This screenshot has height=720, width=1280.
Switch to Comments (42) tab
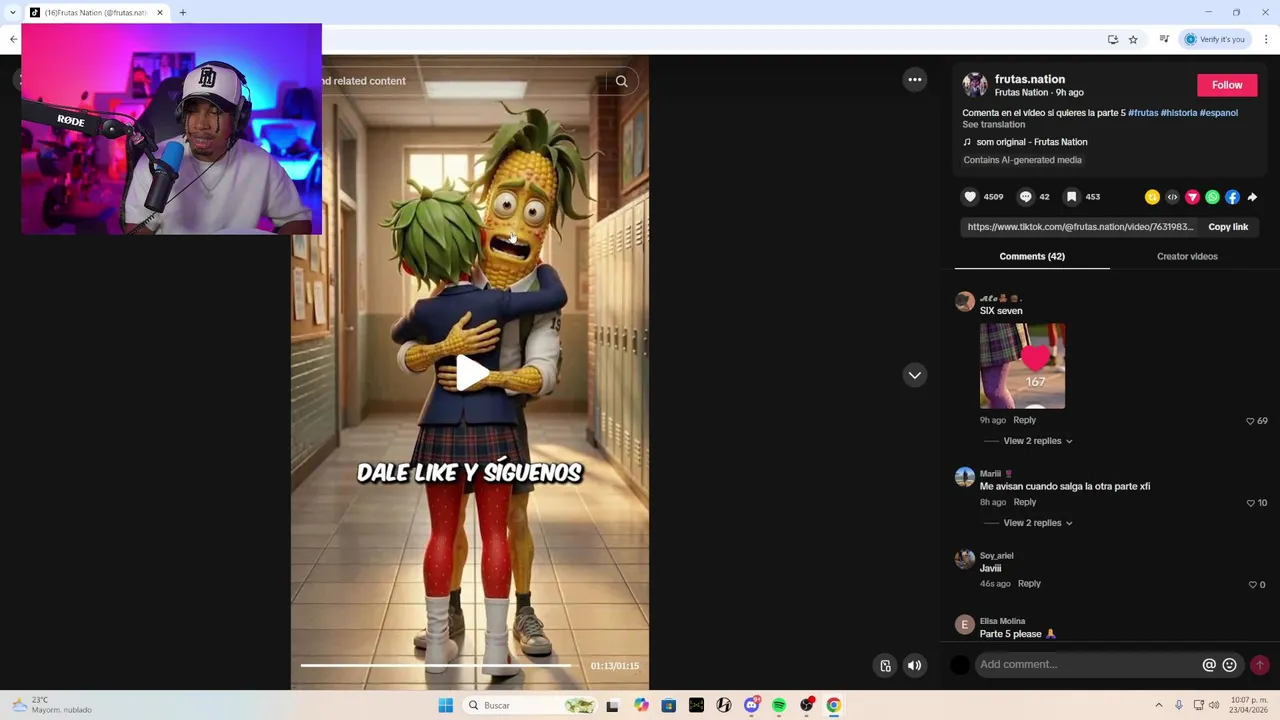(1032, 257)
